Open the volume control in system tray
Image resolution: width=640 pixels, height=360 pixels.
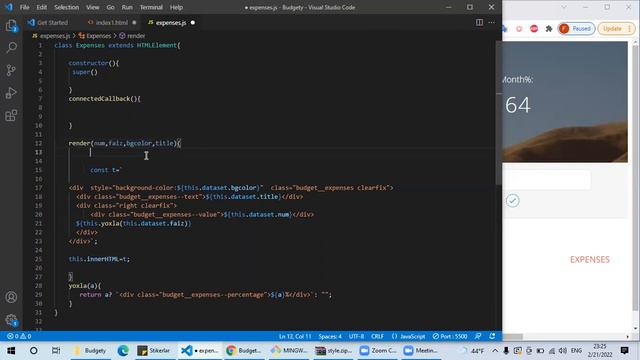pyautogui.click(x=563, y=351)
